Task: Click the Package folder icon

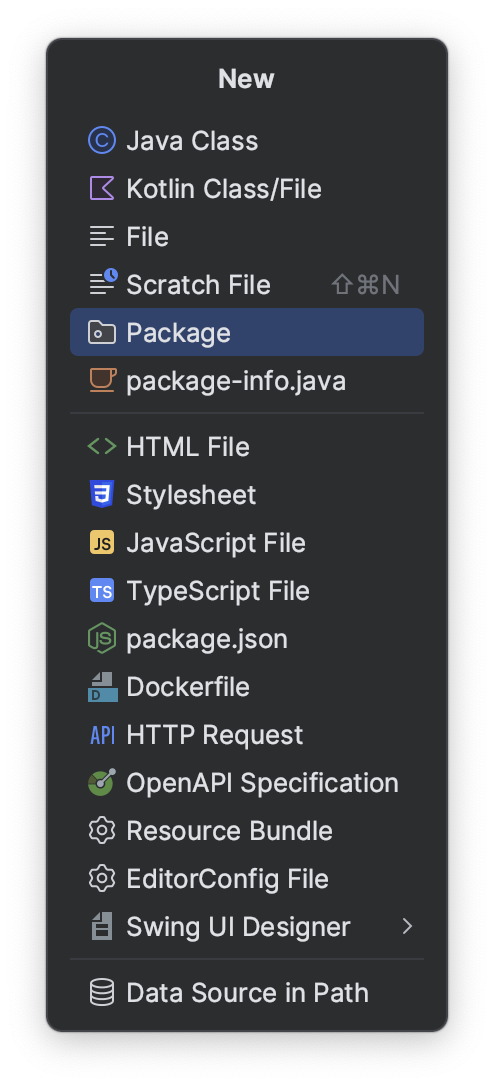Action: click(x=102, y=332)
